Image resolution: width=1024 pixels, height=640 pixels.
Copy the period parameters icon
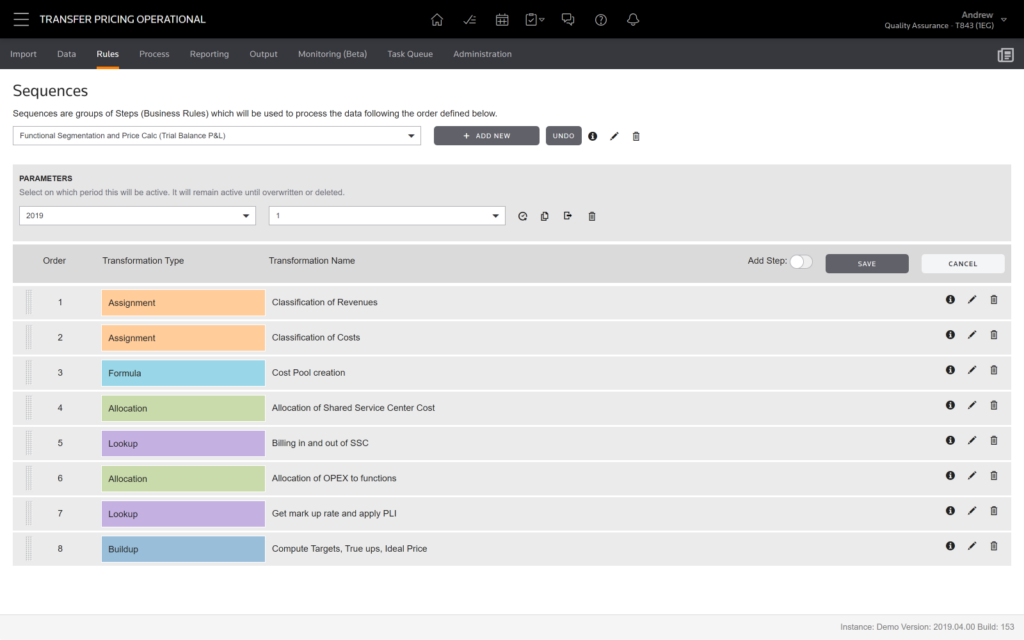click(545, 216)
